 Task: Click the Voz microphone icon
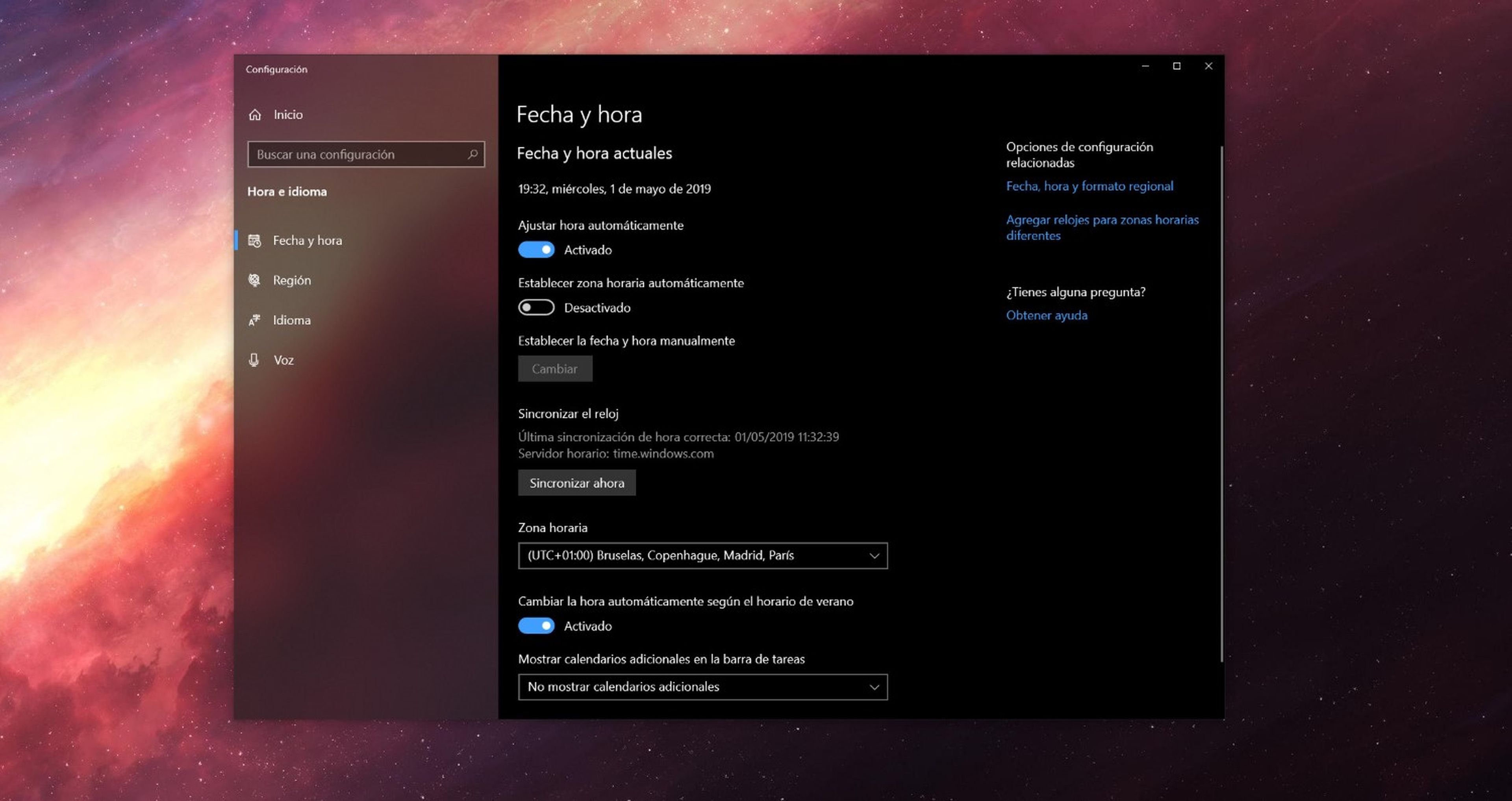[x=254, y=360]
